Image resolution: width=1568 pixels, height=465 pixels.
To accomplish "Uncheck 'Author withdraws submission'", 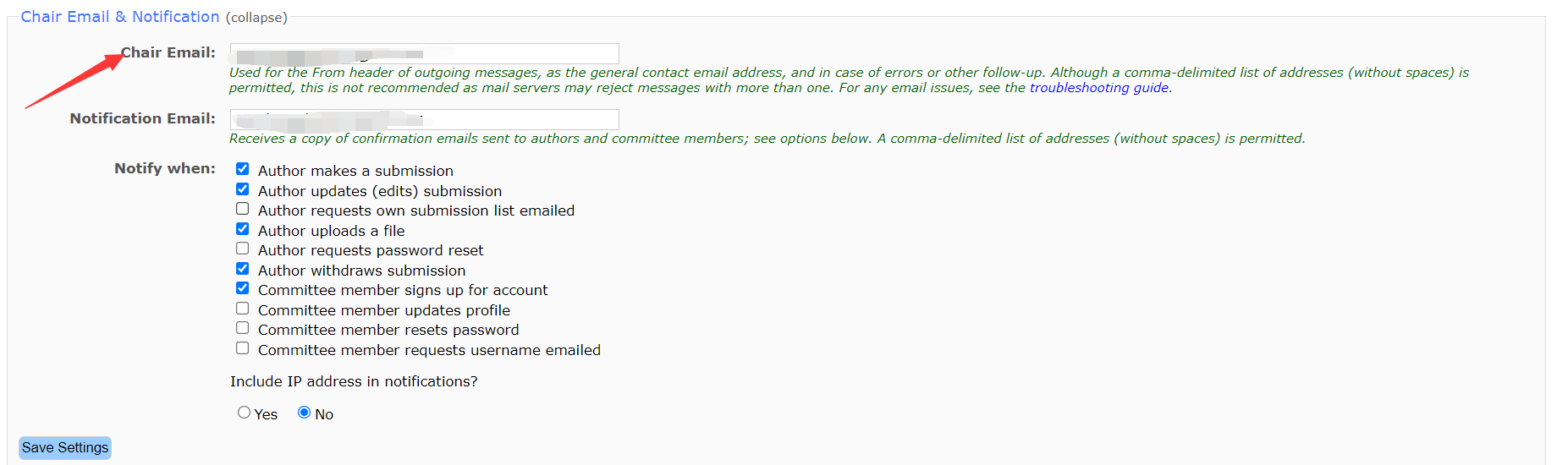I will (x=243, y=269).
